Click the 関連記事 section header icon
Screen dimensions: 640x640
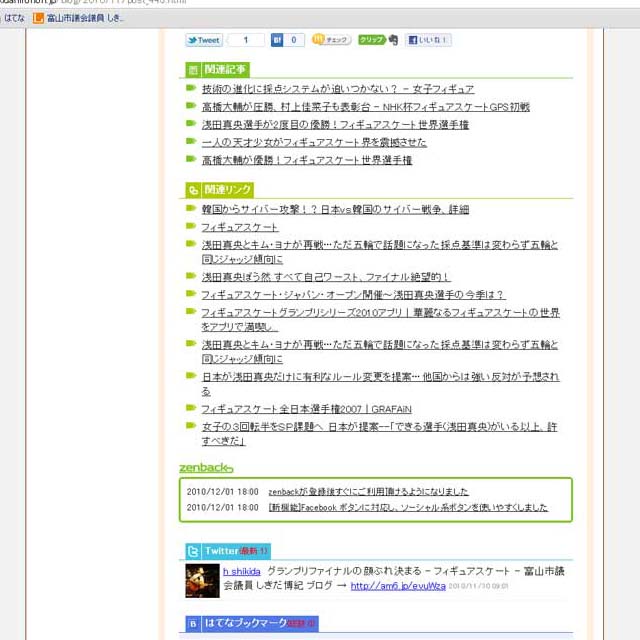pos(193,70)
